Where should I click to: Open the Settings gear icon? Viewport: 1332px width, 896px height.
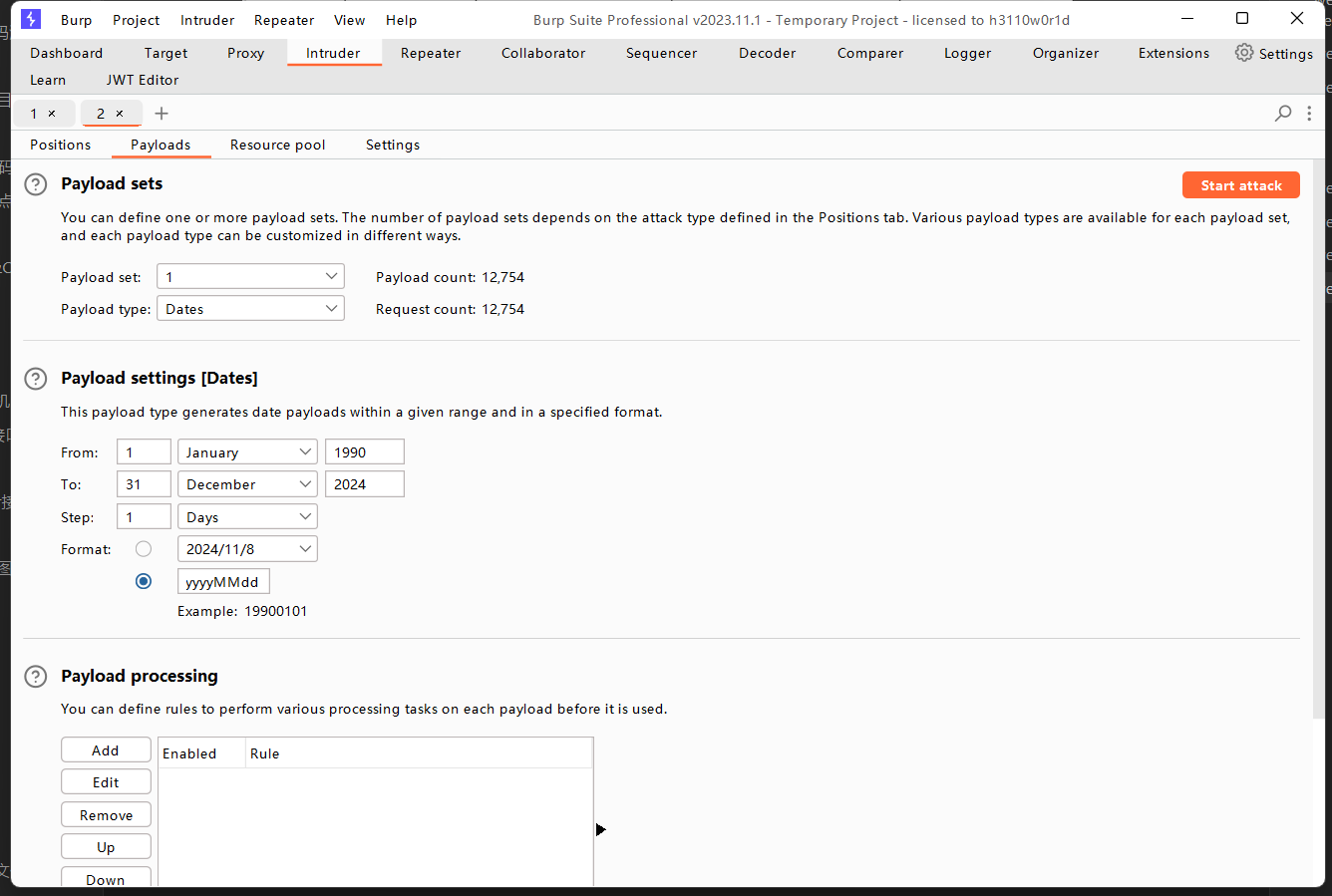click(1244, 53)
